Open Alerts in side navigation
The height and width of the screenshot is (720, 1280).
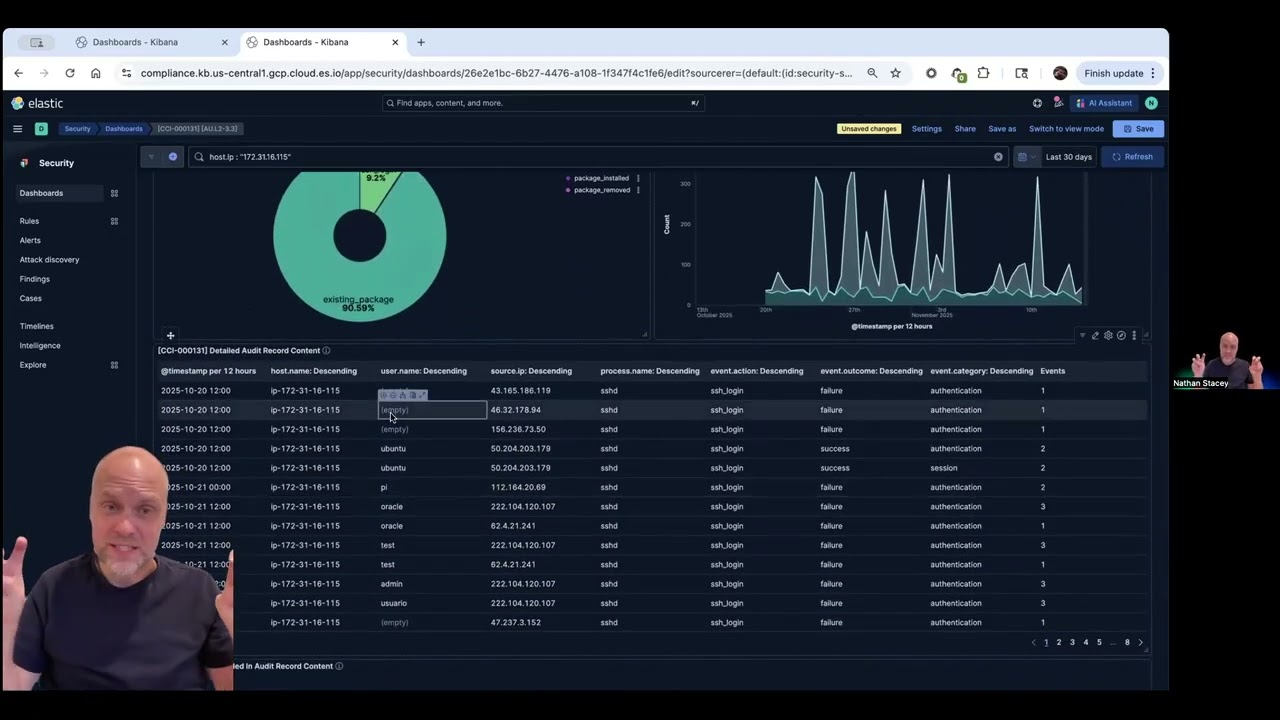click(x=30, y=240)
